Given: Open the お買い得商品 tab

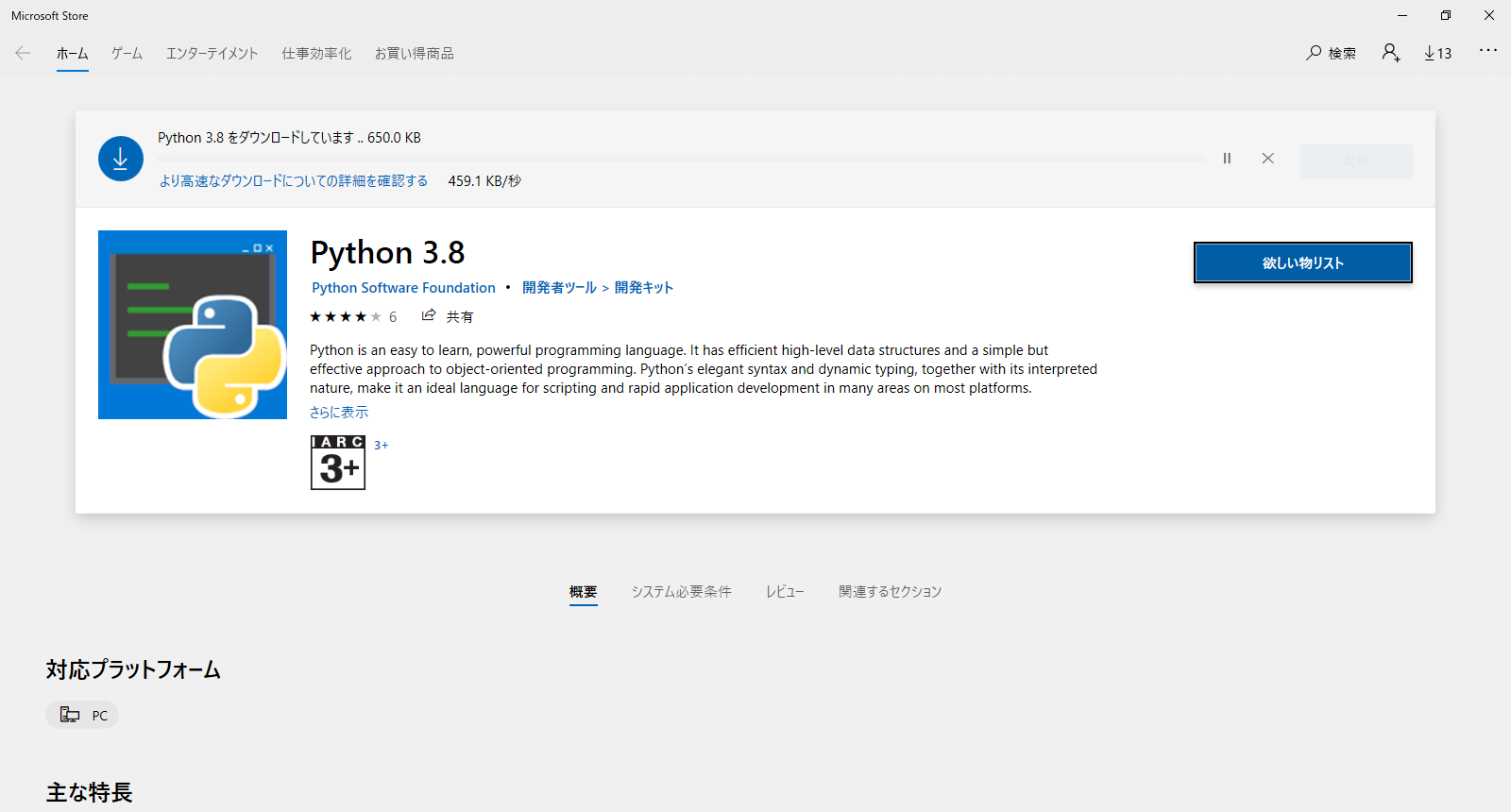Looking at the screenshot, I should pos(415,54).
